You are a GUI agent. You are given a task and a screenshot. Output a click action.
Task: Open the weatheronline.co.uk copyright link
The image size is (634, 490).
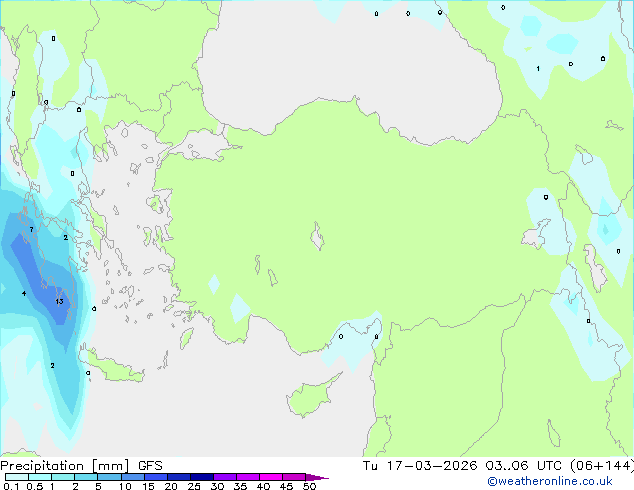[x=550, y=481]
